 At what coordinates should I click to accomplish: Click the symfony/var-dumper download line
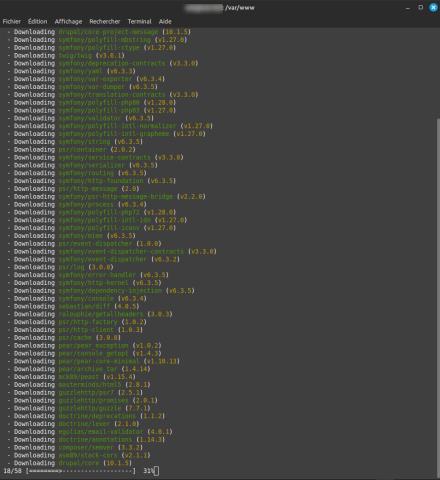82,87
